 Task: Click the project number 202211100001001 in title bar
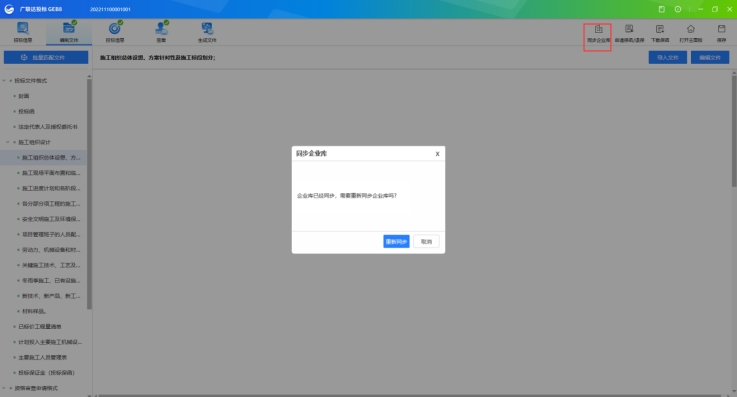tap(110, 9)
